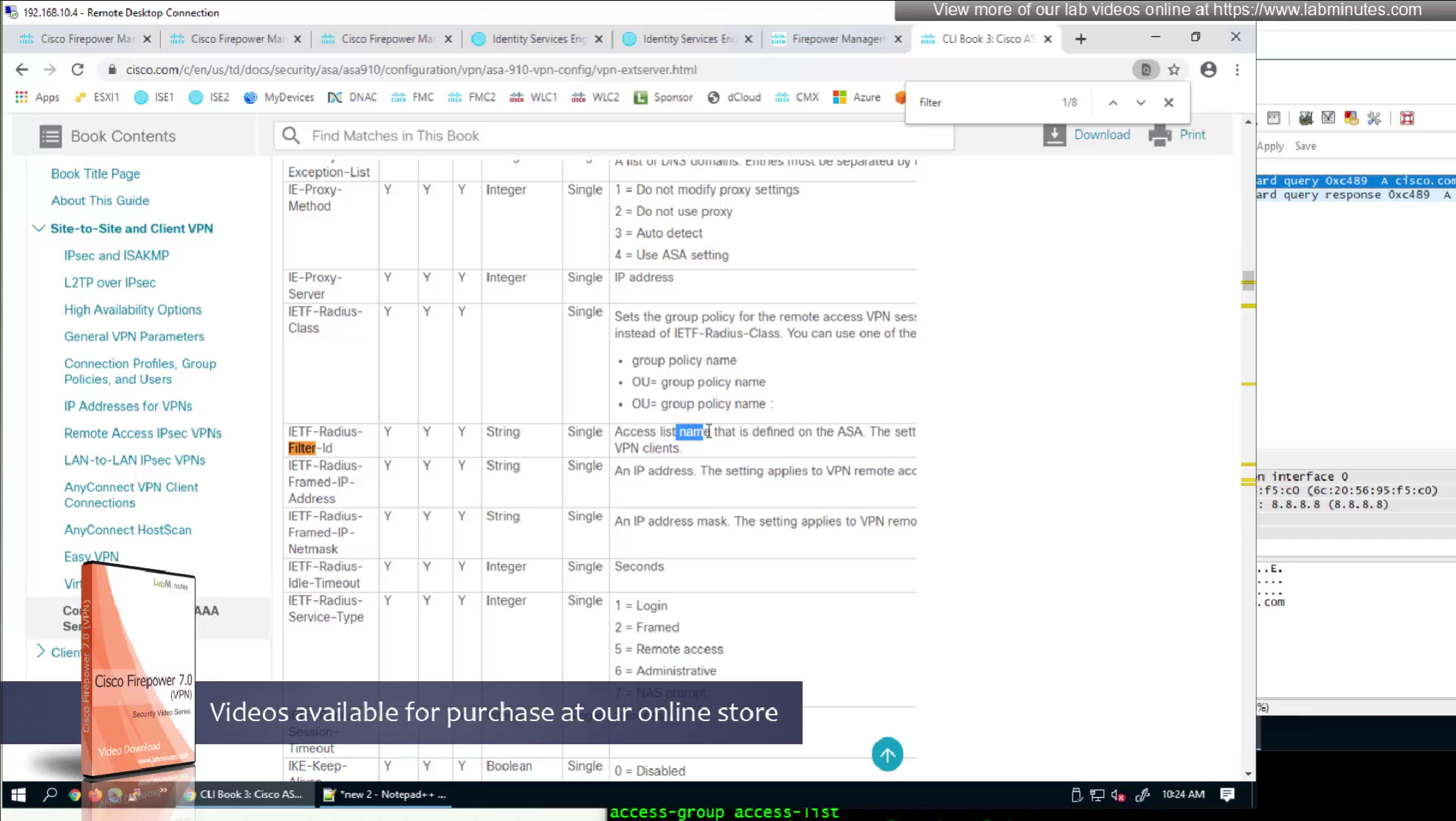Screen dimensions: 1456x821
Task: Open Chrome three-dot menu
Action: [x=1237, y=70]
